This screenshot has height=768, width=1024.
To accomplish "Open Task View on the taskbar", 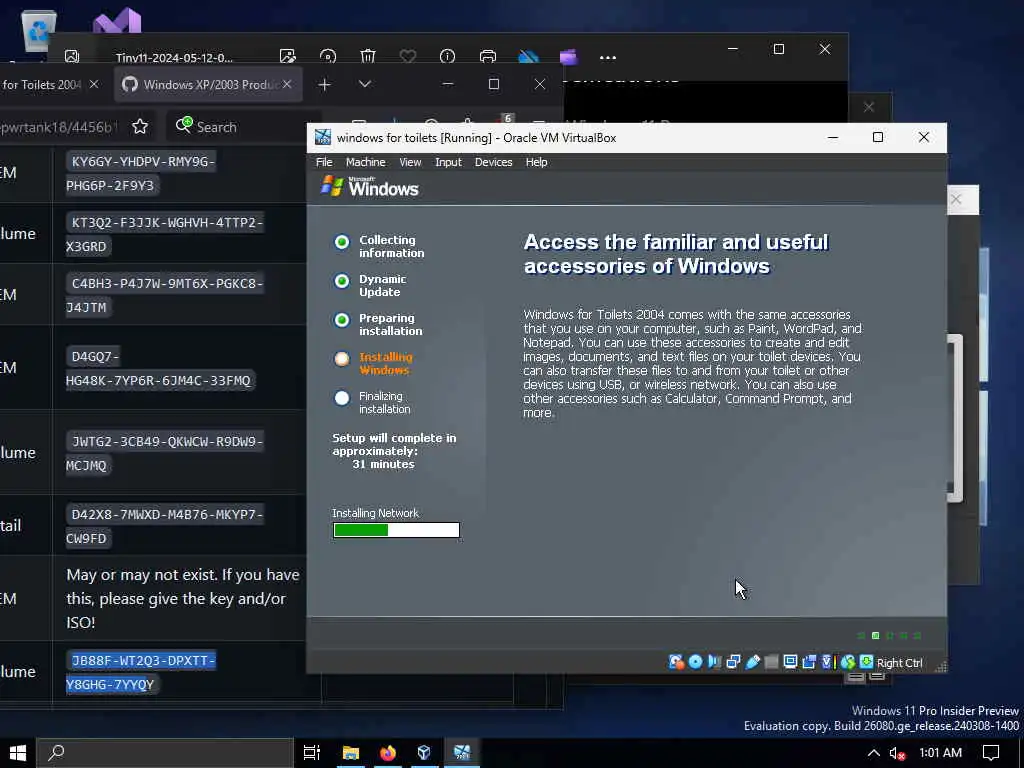I will coord(312,753).
